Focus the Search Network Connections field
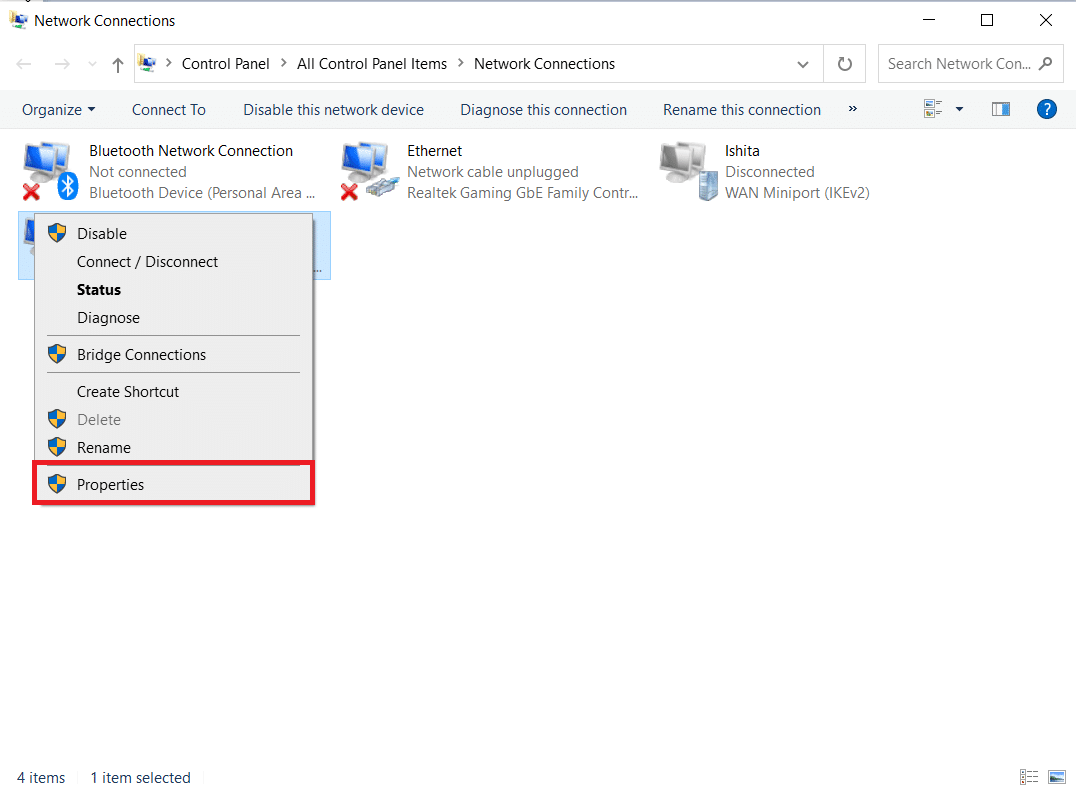 click(x=970, y=64)
